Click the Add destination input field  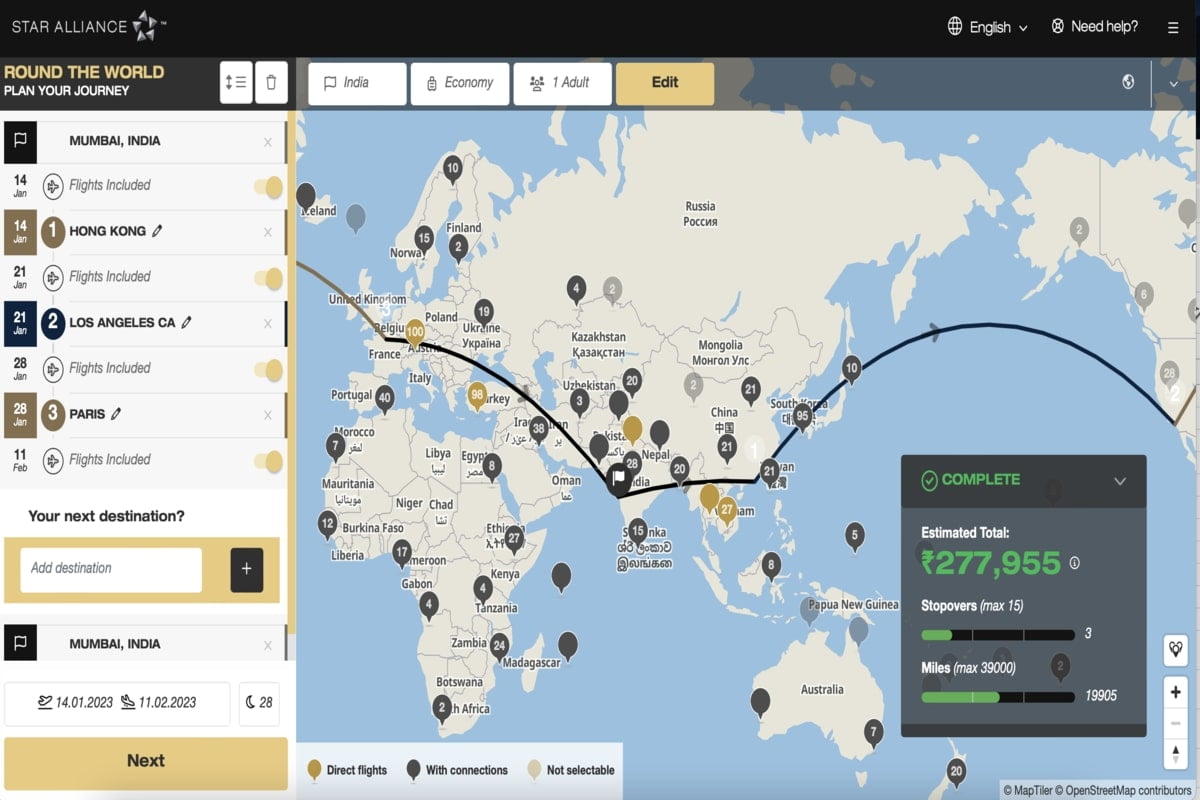click(x=111, y=569)
